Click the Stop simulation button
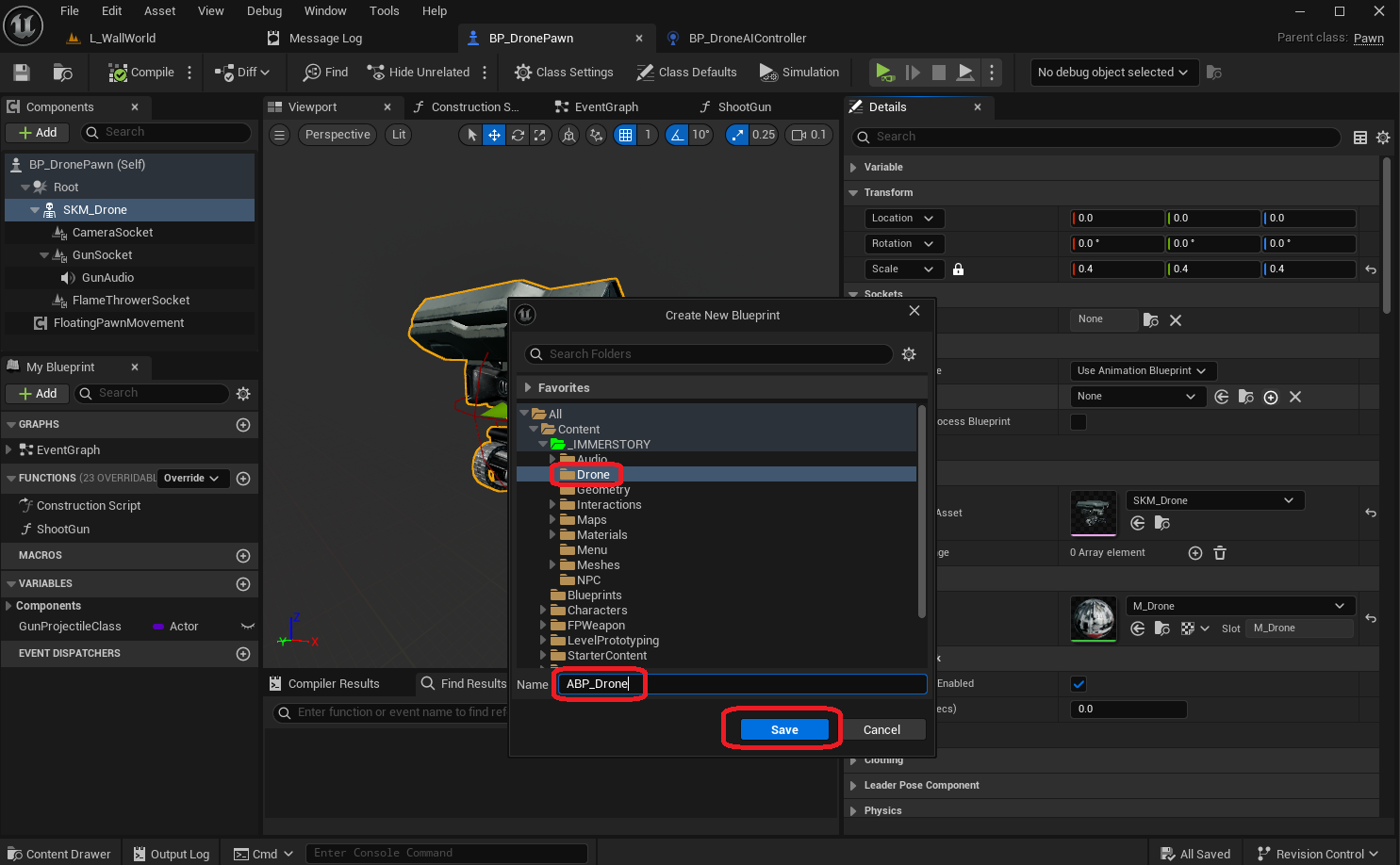Screen dimensions: 1400x865 pos(939,73)
